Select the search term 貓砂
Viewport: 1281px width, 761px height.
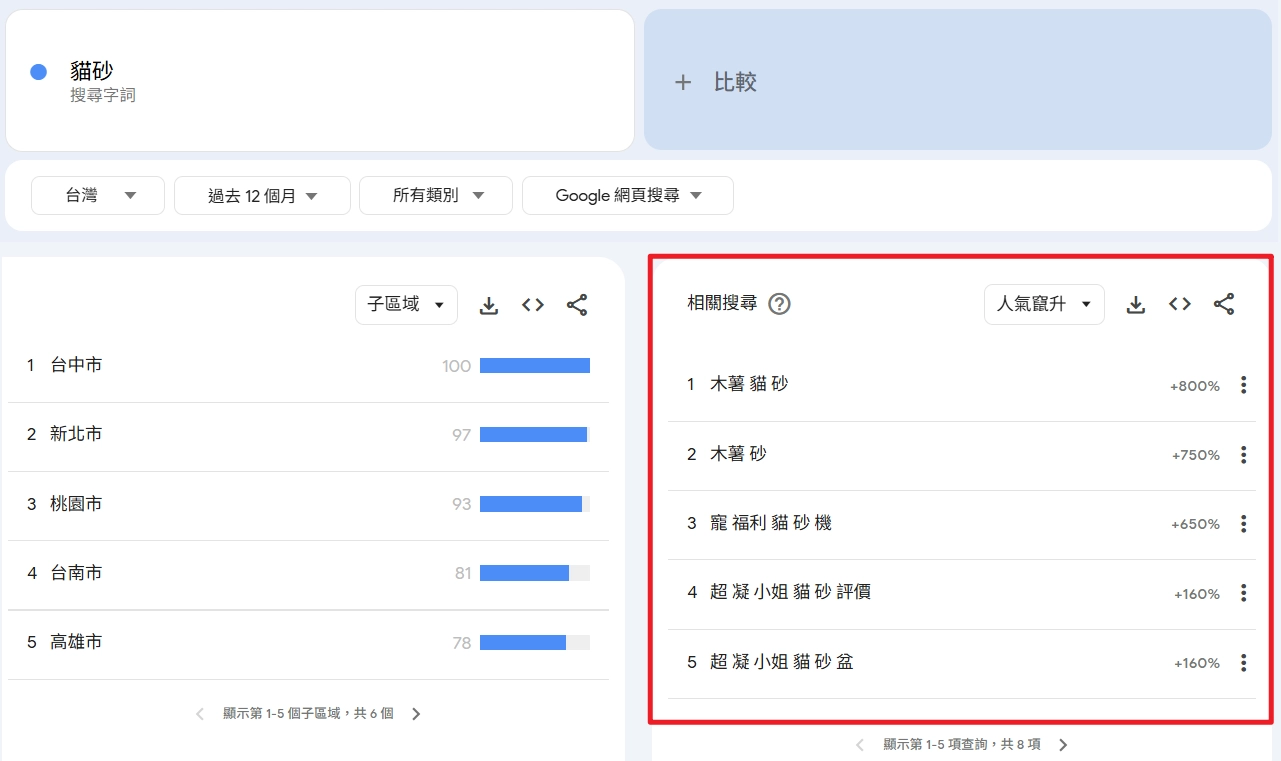pyautogui.click(x=92, y=71)
